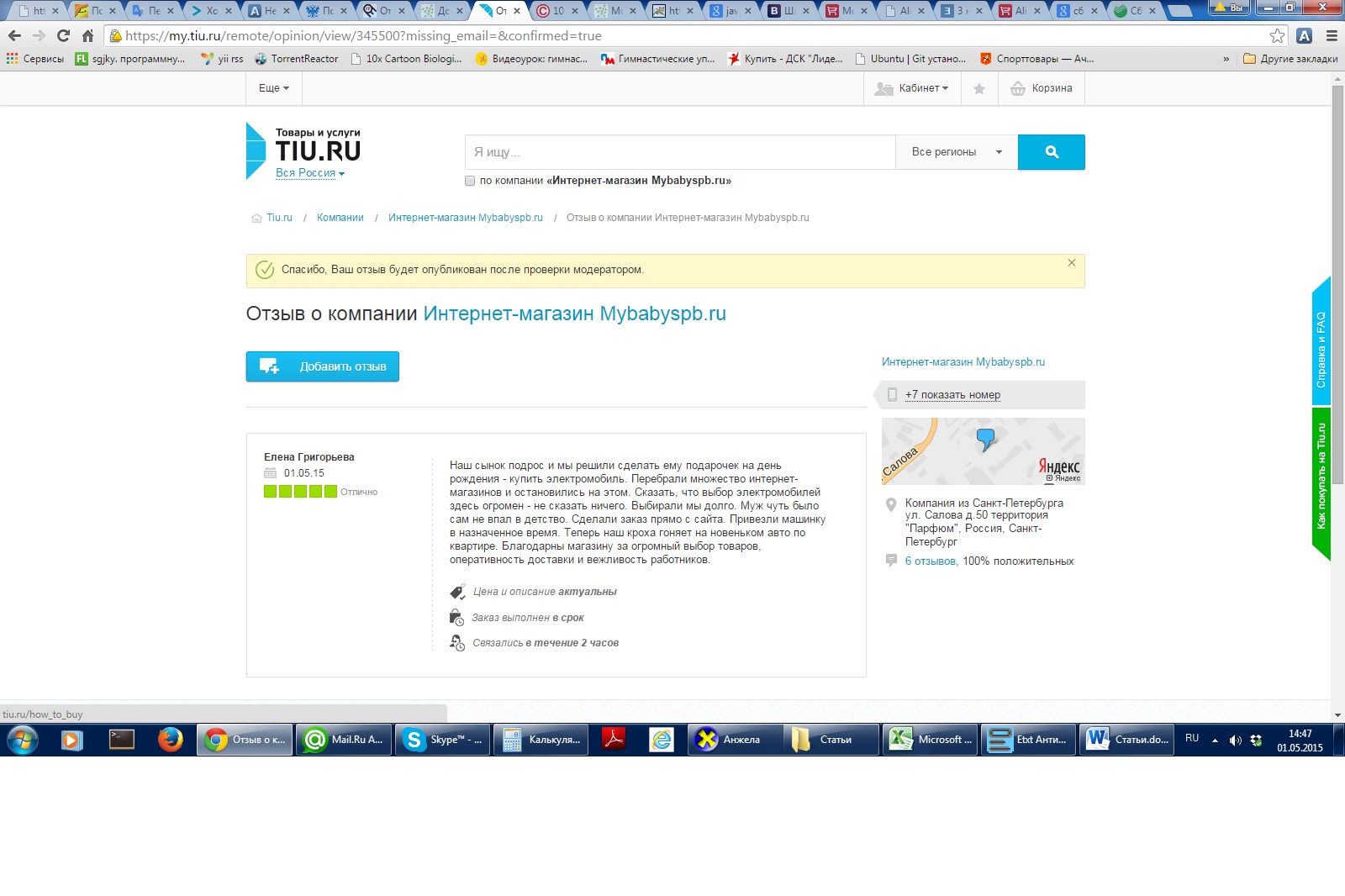
Task: Open the '6 отзывов' link
Action: click(x=930, y=561)
